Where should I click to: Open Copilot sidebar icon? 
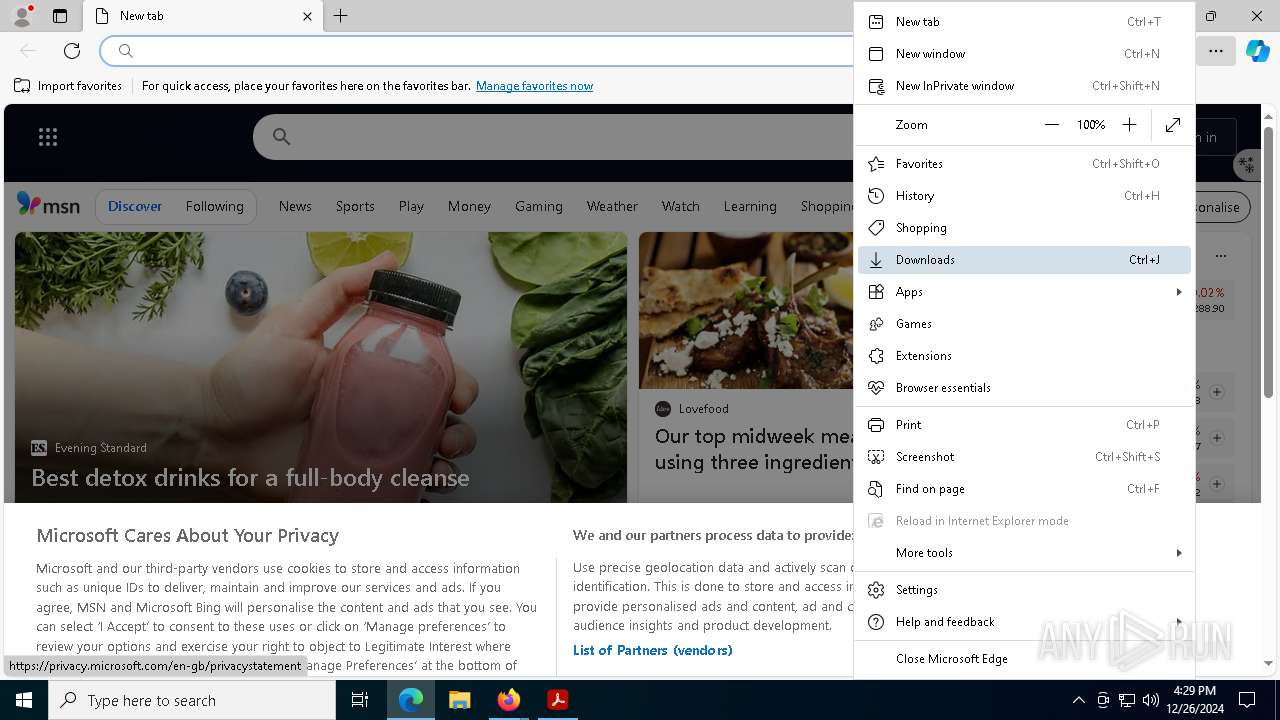tap(1257, 51)
